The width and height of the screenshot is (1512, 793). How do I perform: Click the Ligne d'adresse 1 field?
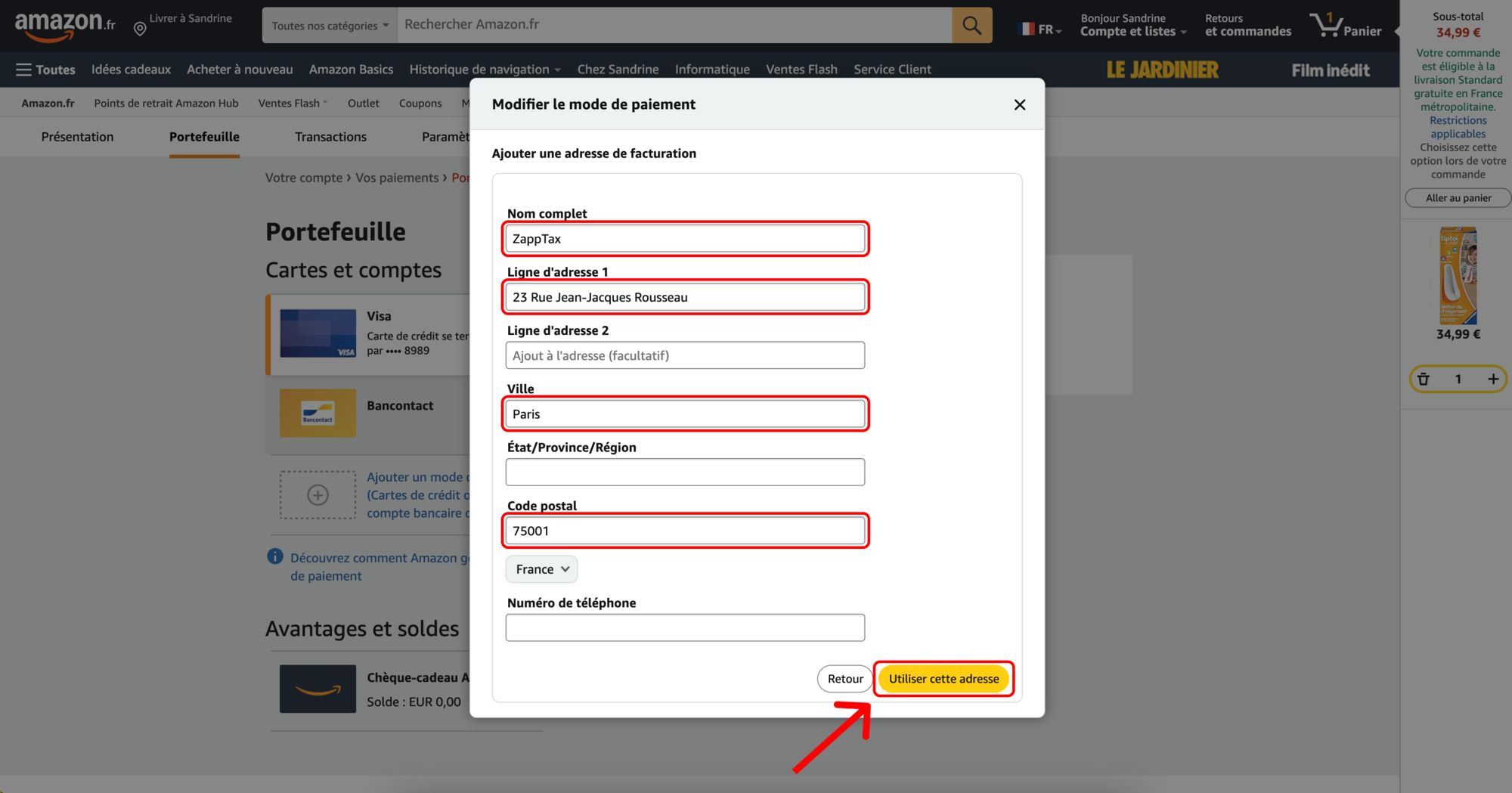(x=685, y=297)
